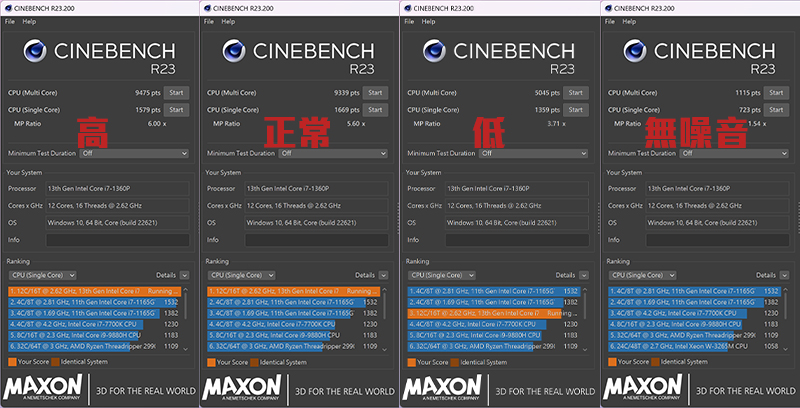This screenshot has width=800, height=408.
Task: Open CPU (Single Core) ranking dropdown in 9475 pts window
Action: click(42, 275)
